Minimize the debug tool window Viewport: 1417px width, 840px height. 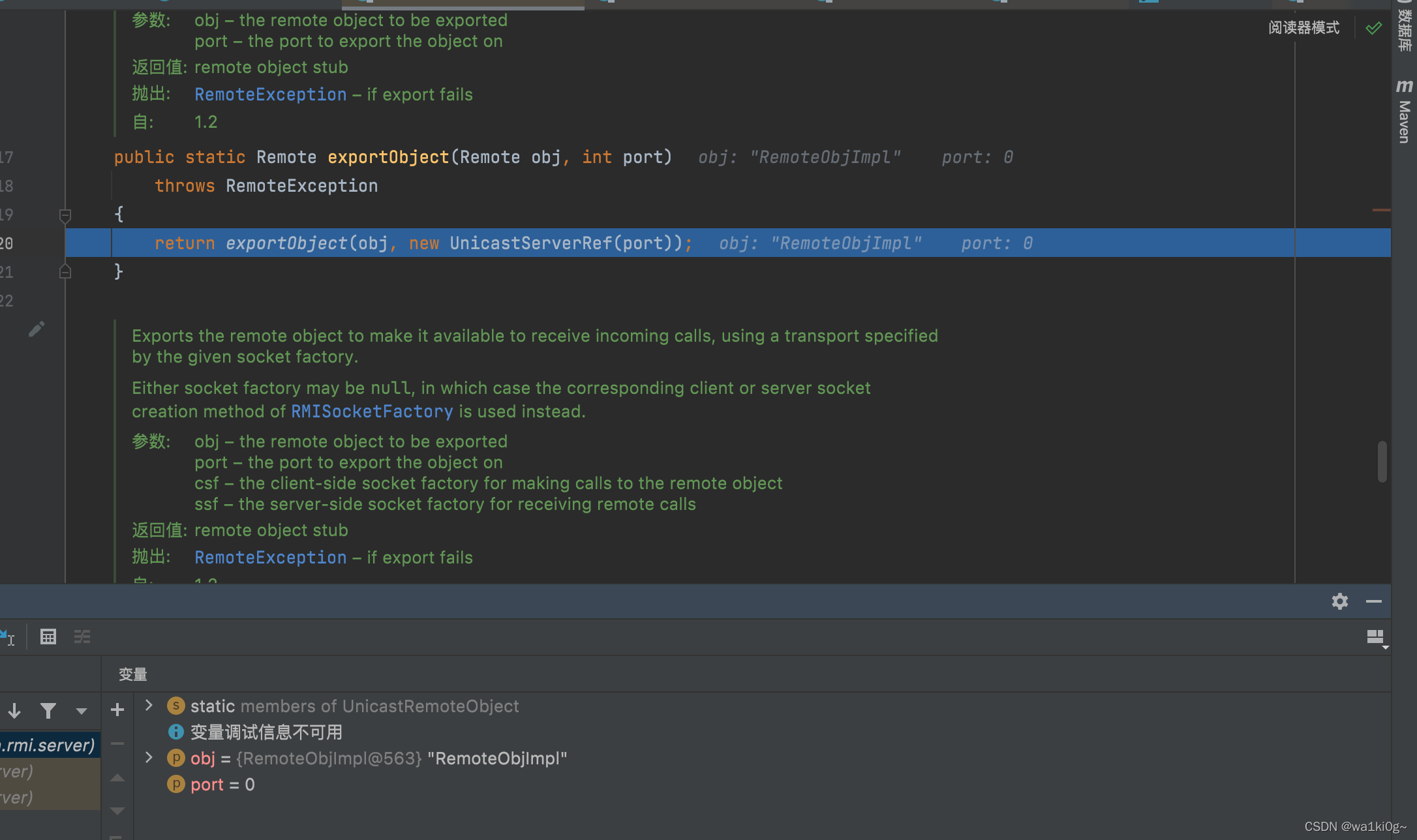(x=1373, y=601)
